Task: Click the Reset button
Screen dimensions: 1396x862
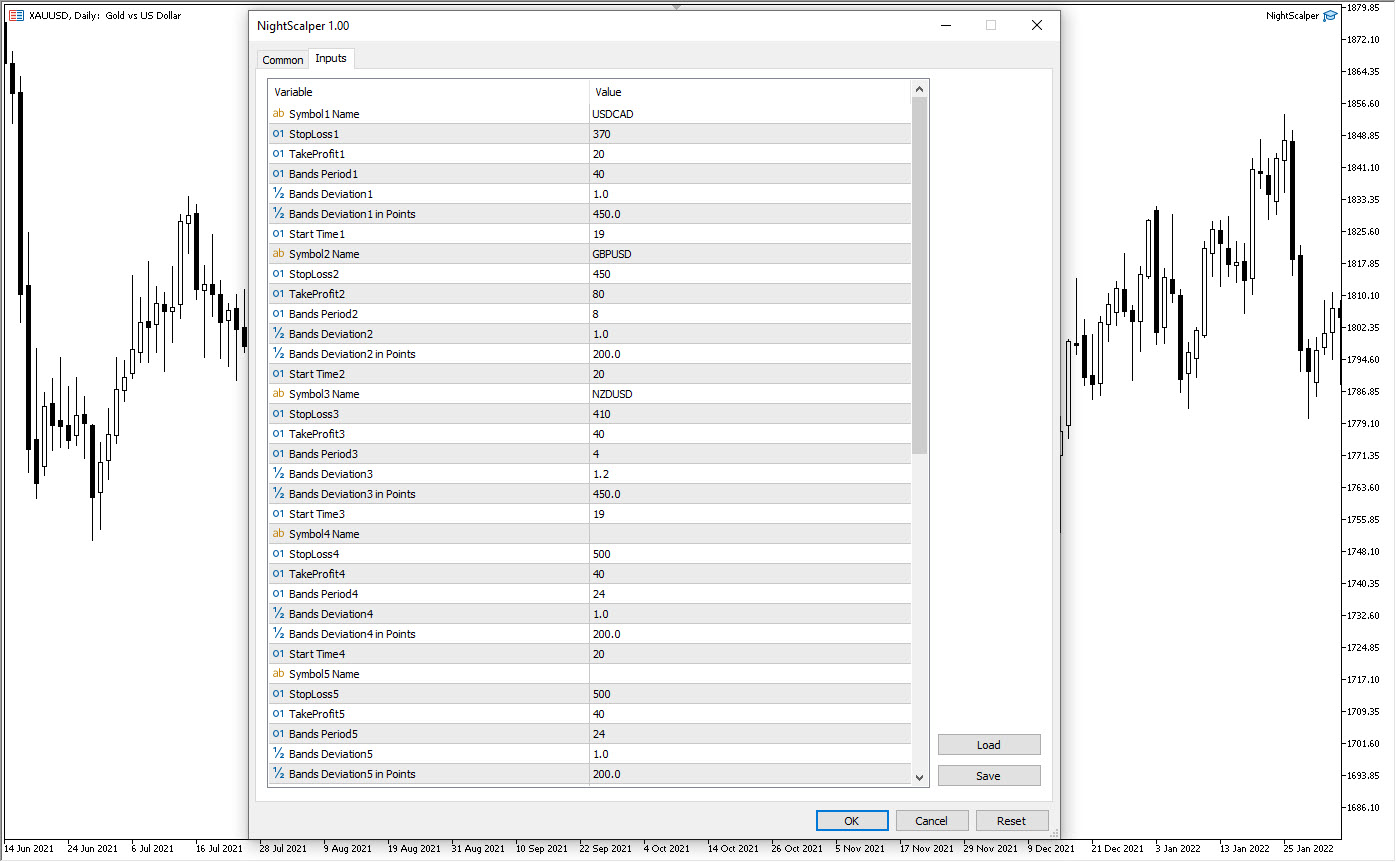Action: tap(1011, 821)
